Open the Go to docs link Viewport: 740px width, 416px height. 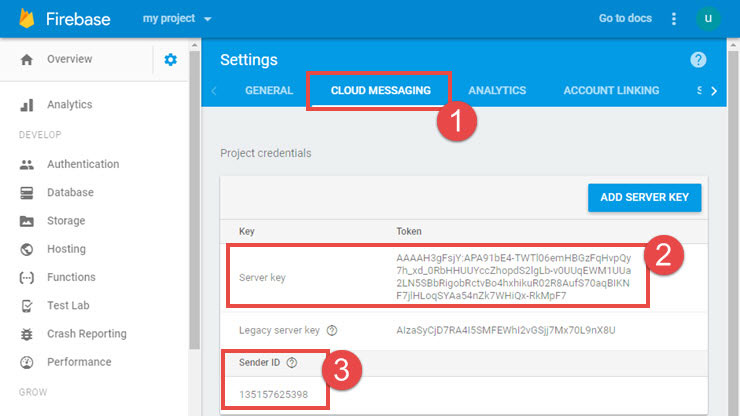click(625, 18)
